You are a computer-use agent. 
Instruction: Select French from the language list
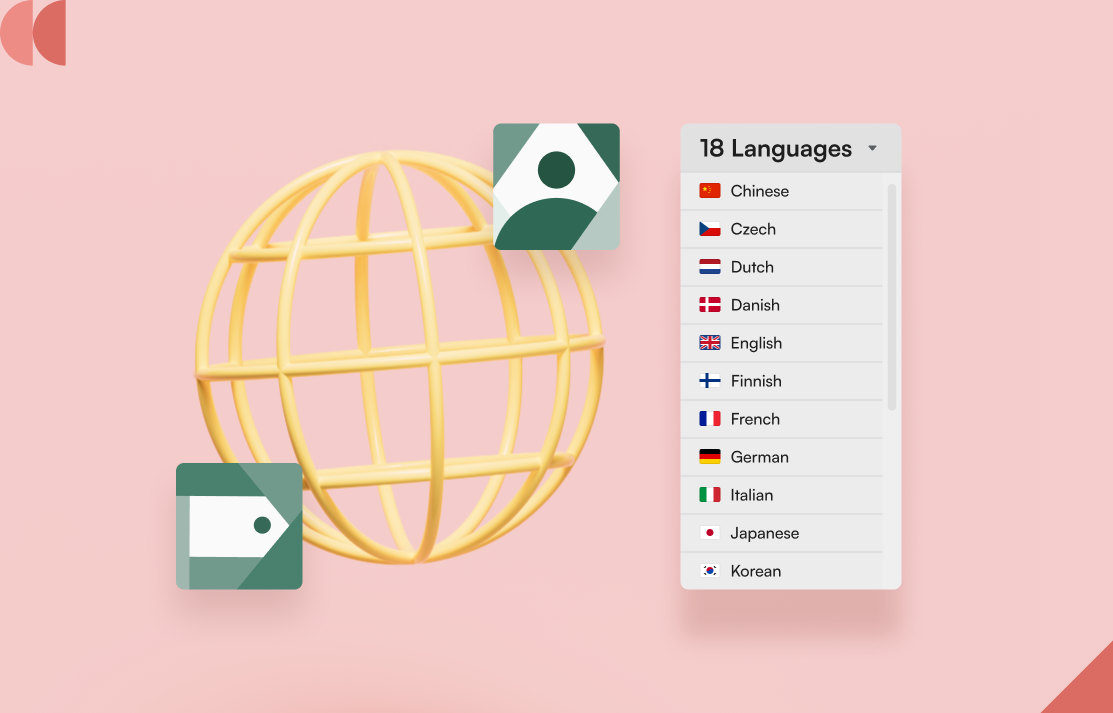tap(755, 419)
